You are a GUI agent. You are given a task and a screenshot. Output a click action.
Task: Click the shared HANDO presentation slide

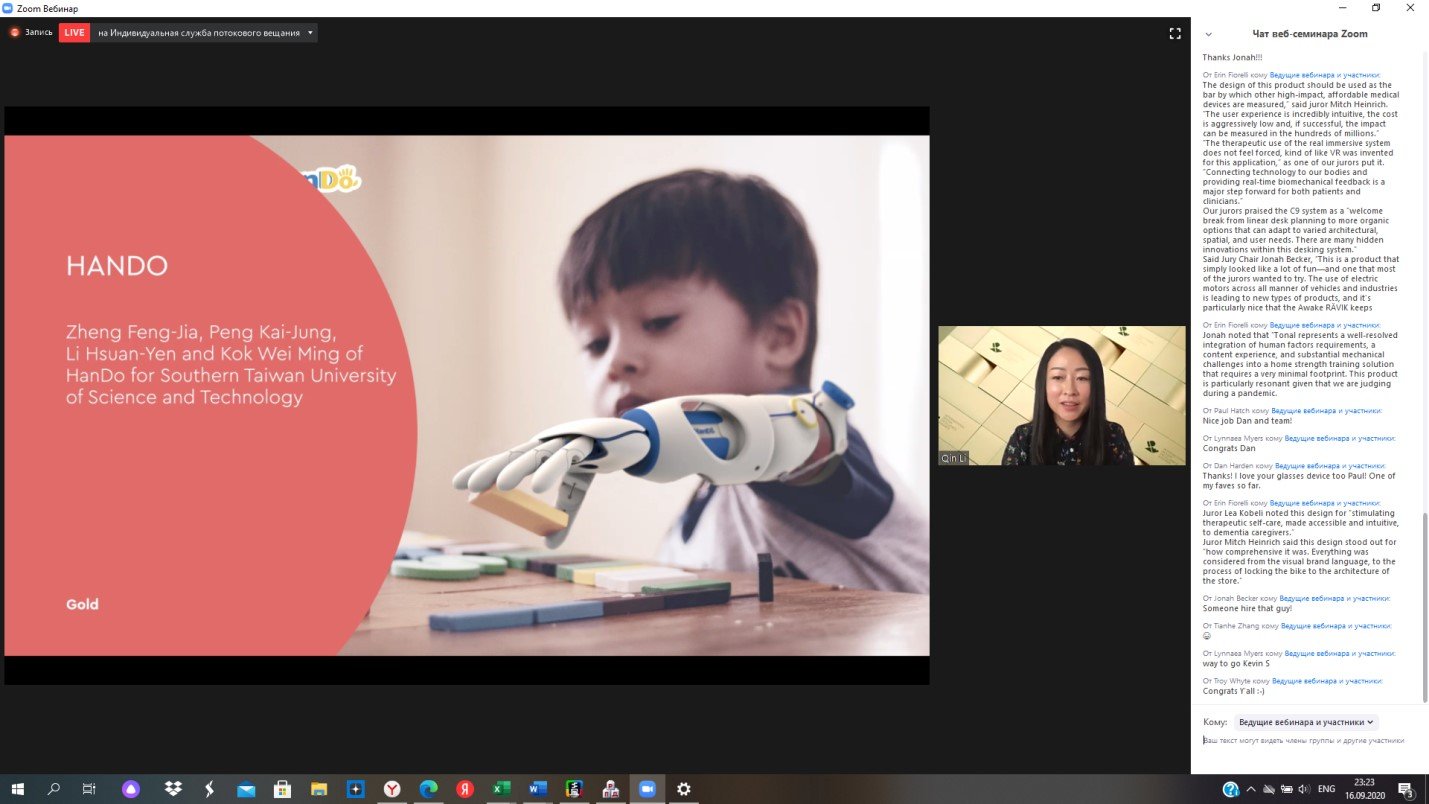466,395
